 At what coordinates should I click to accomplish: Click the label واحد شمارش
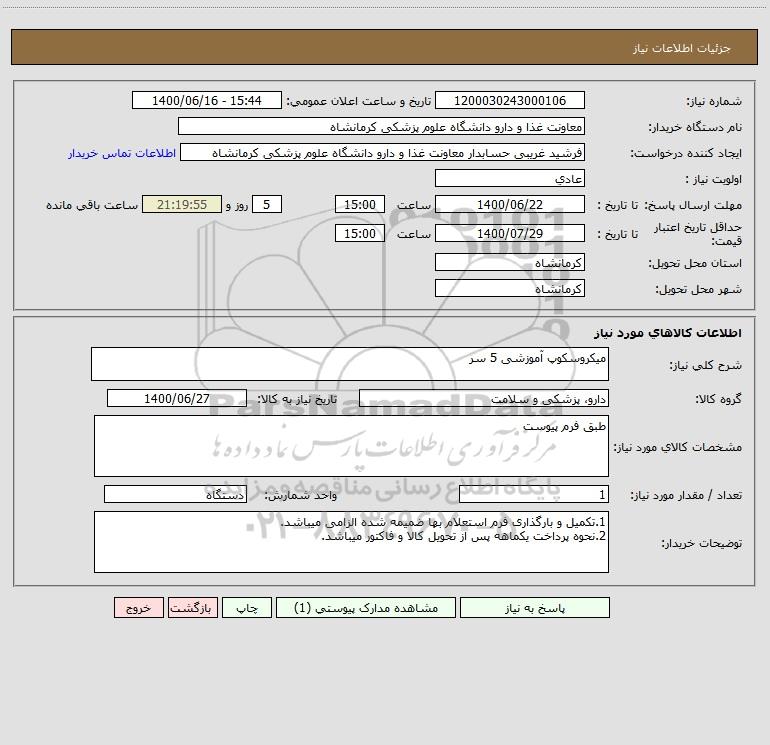point(301,496)
